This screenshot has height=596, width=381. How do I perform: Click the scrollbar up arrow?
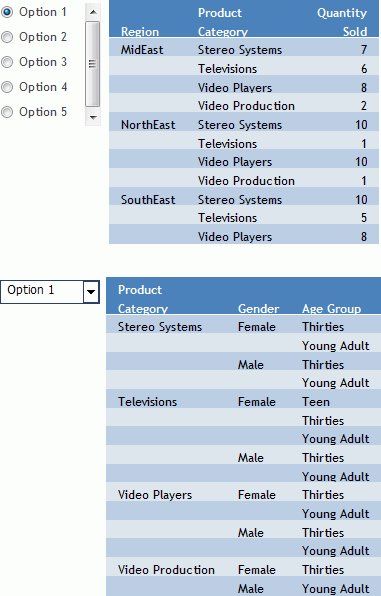93,12
